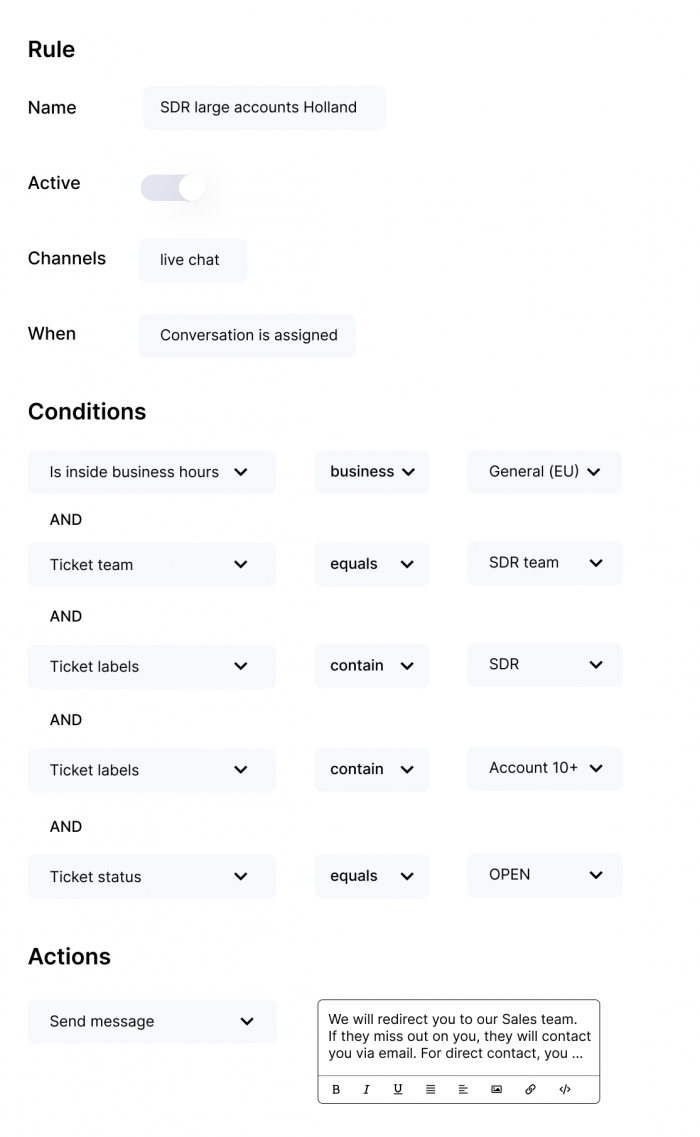Click the Conversation is assigned trigger
700x1137 pixels.
pyautogui.click(x=246, y=335)
